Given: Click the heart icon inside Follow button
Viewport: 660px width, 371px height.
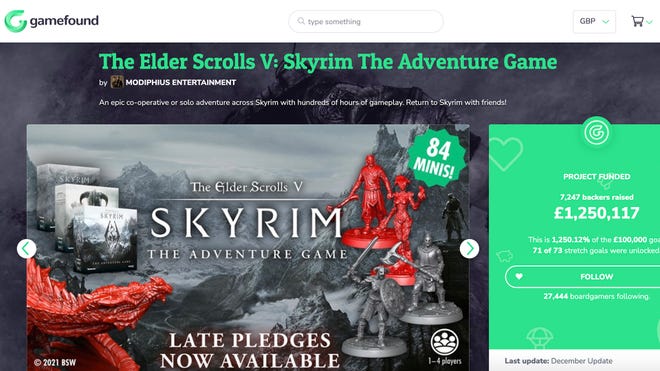Looking at the screenshot, I should (x=519, y=276).
